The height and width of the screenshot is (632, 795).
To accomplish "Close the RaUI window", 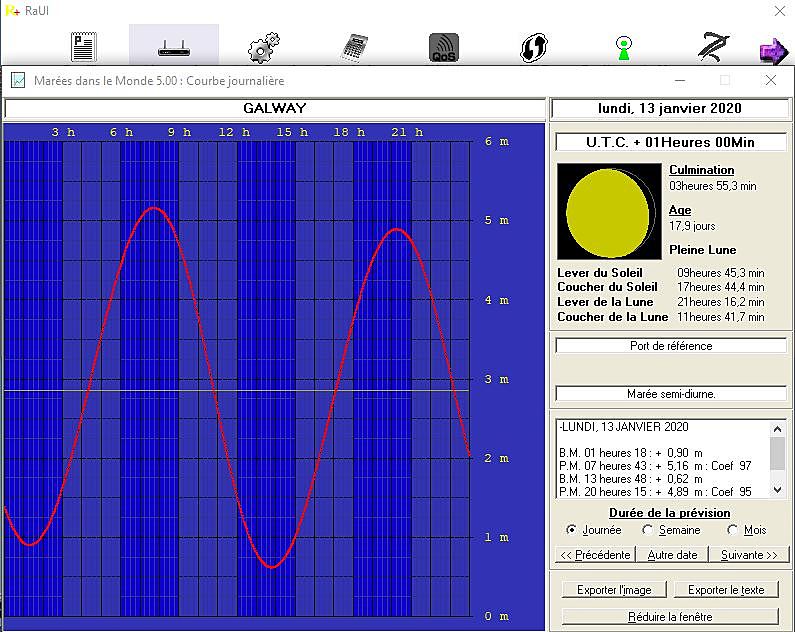I will coord(780,11).
